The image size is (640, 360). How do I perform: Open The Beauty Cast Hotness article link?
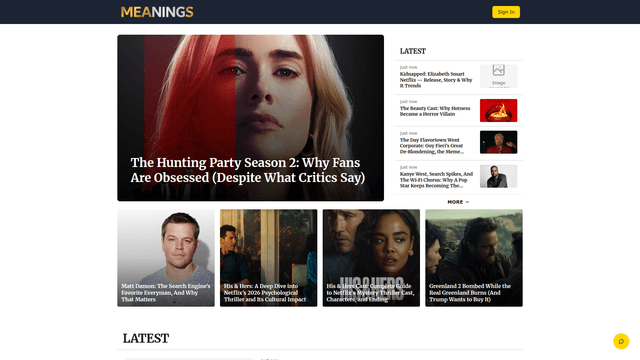pos(435,111)
